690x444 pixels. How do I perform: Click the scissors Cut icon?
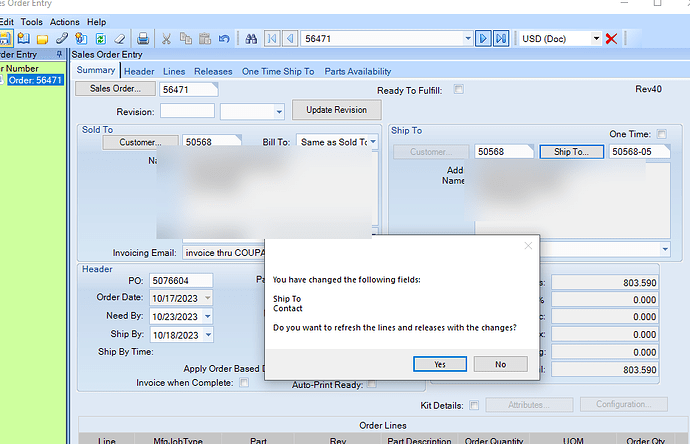coord(166,39)
